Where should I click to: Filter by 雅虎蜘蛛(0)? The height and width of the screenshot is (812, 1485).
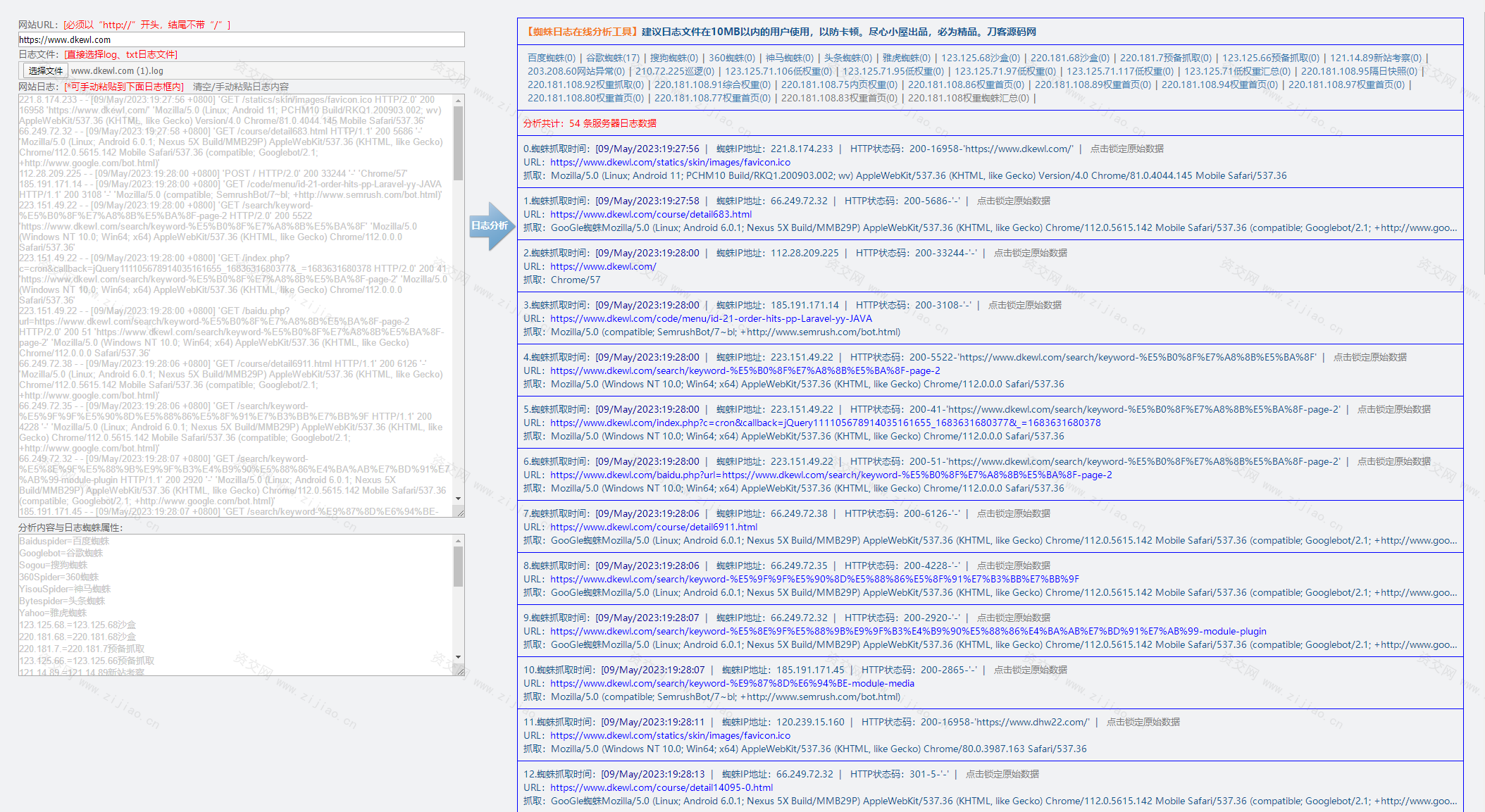[907, 58]
